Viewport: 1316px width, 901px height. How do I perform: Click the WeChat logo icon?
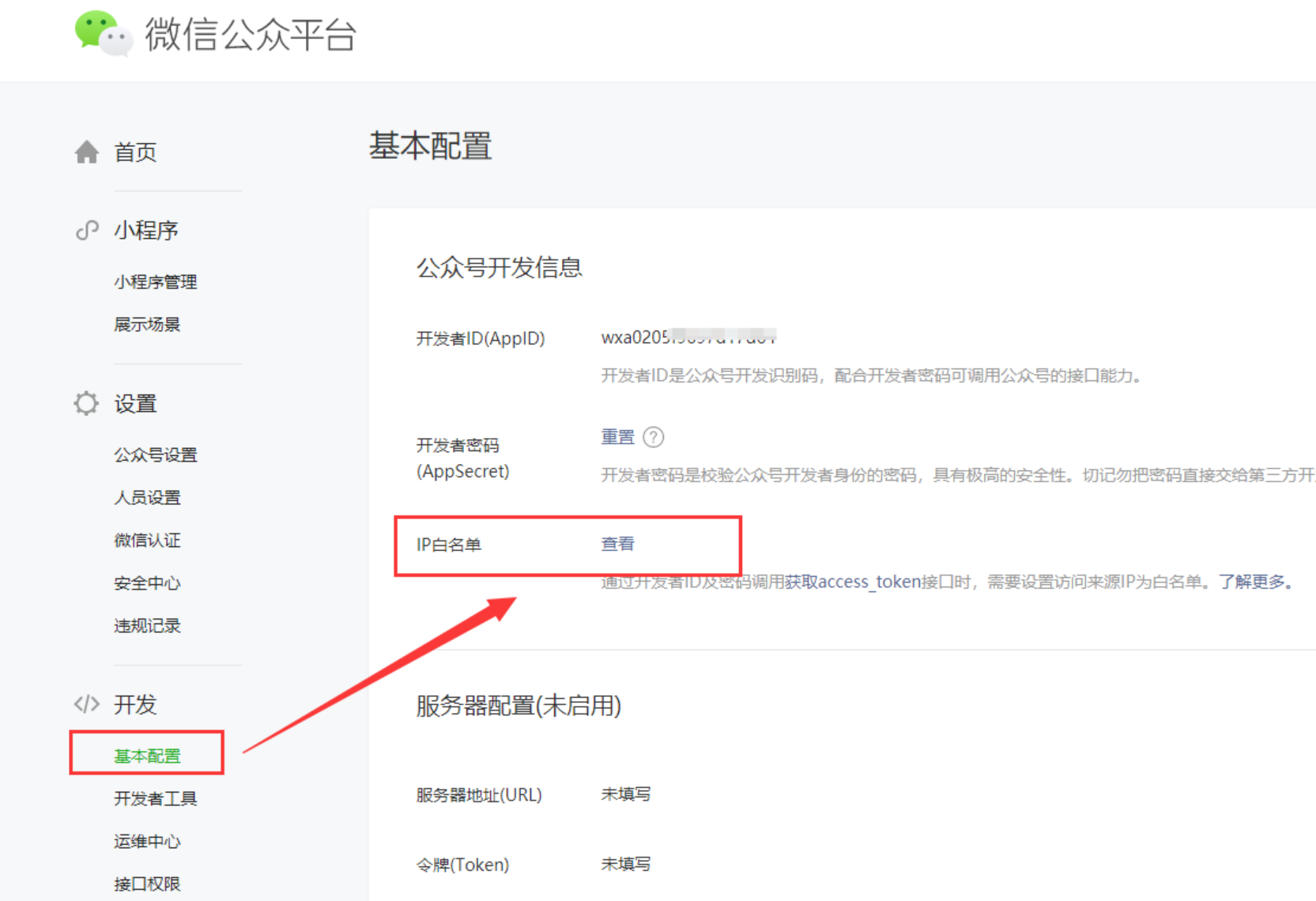point(104,34)
